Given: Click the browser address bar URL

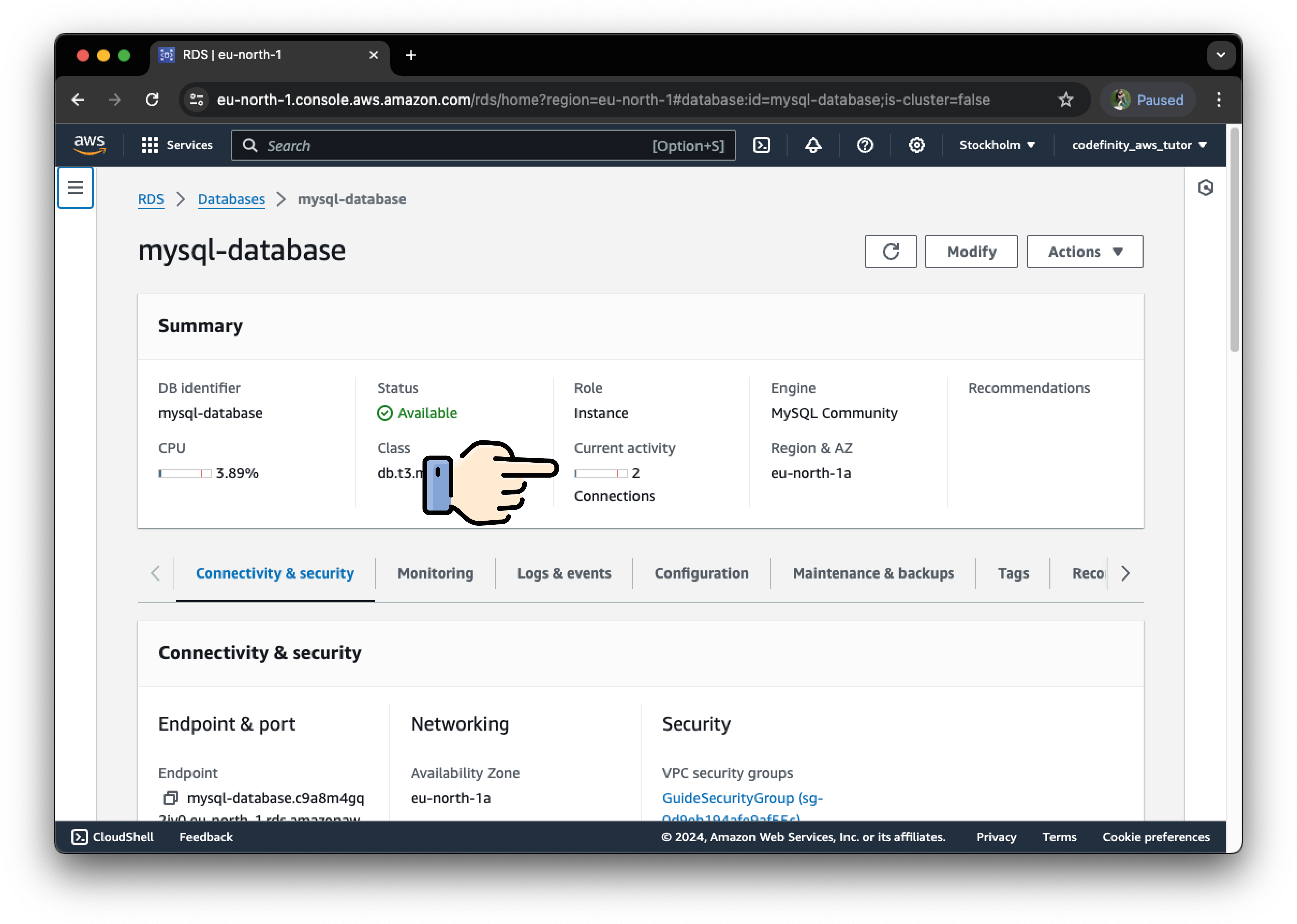Looking at the screenshot, I should [x=603, y=100].
